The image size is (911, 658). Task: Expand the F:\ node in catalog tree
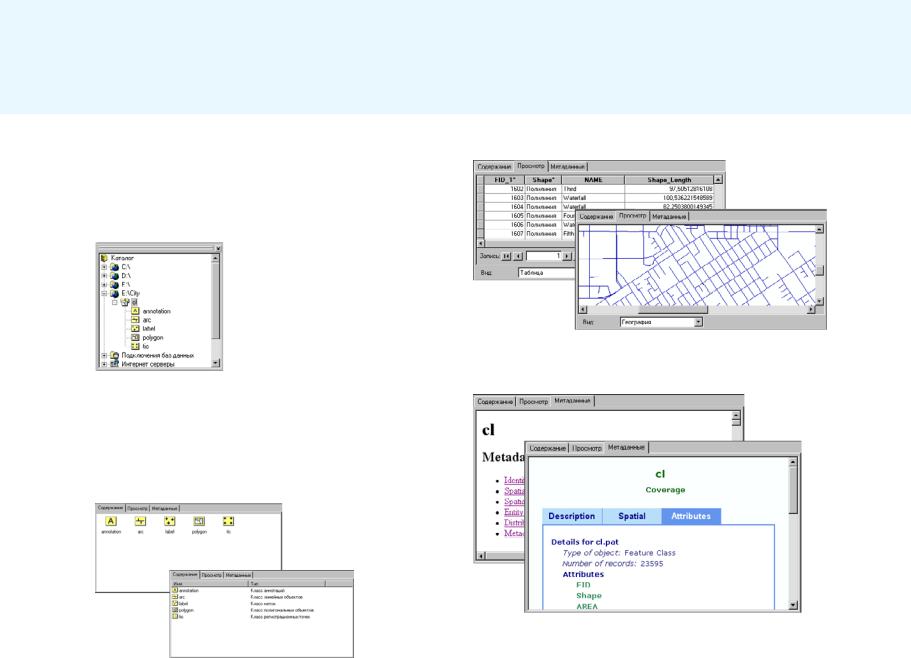tap(104, 285)
